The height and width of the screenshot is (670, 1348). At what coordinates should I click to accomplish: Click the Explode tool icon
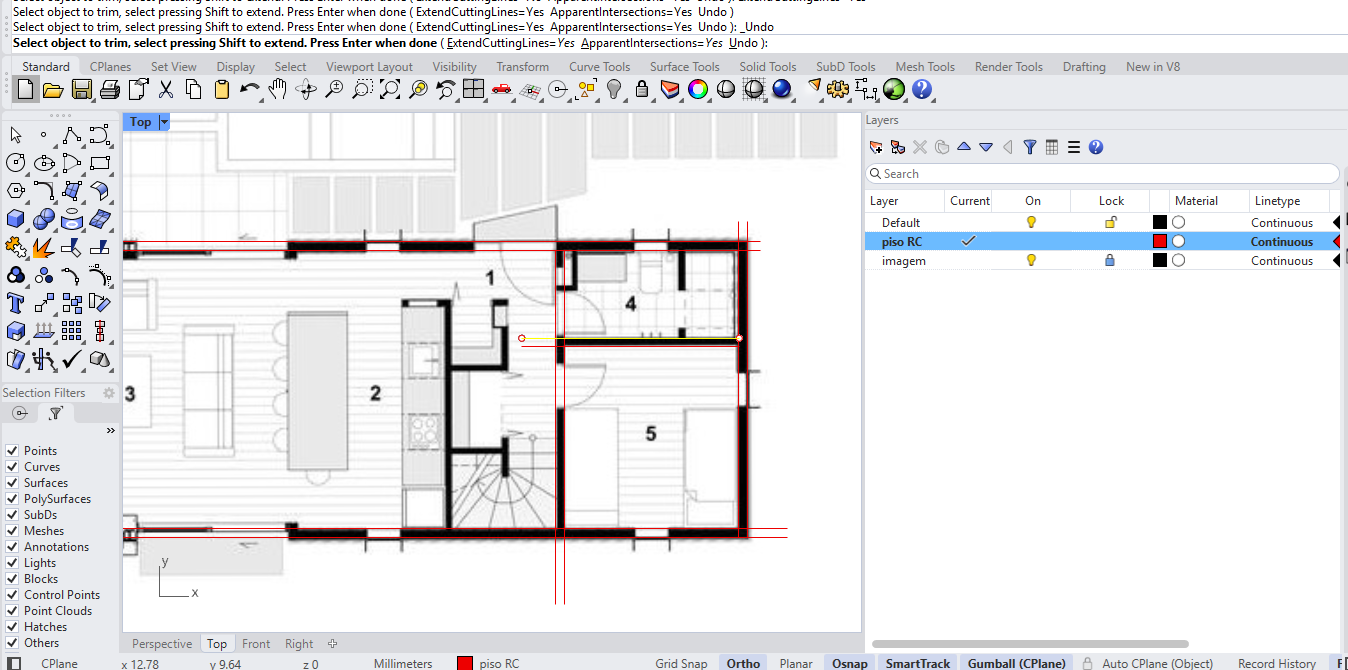[43, 246]
